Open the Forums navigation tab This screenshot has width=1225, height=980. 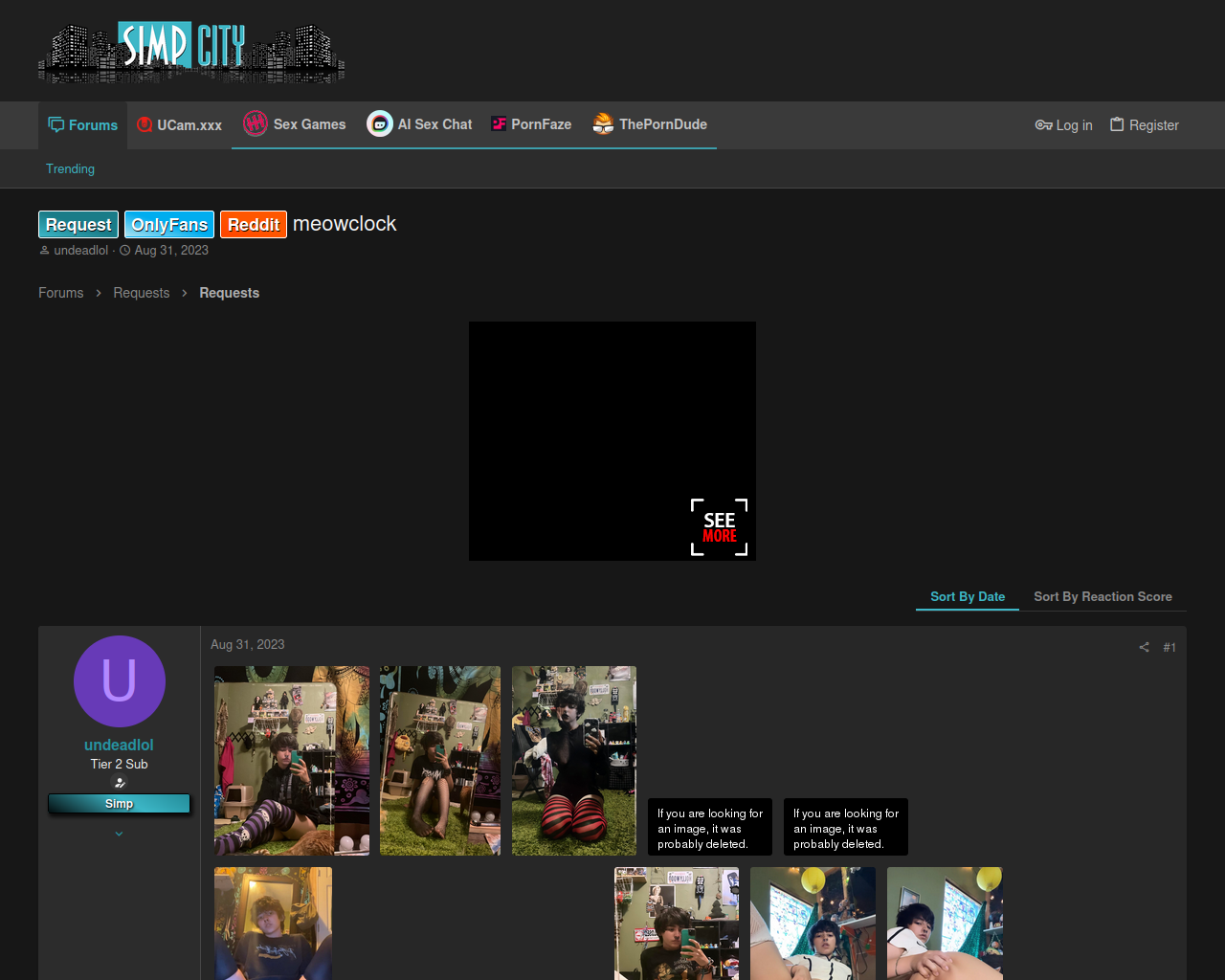pos(83,125)
